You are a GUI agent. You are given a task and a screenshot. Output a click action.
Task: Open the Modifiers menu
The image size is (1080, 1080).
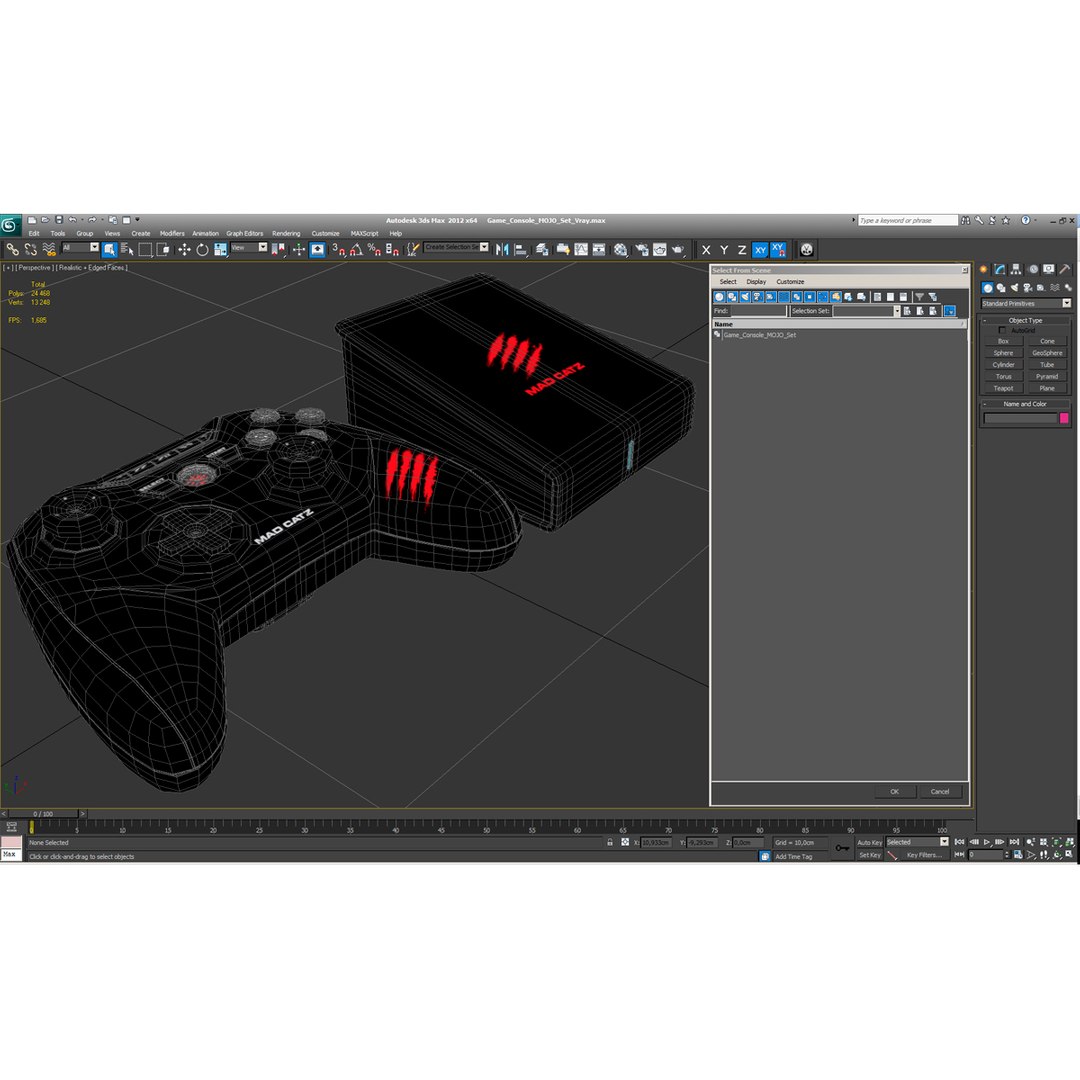tap(172, 233)
